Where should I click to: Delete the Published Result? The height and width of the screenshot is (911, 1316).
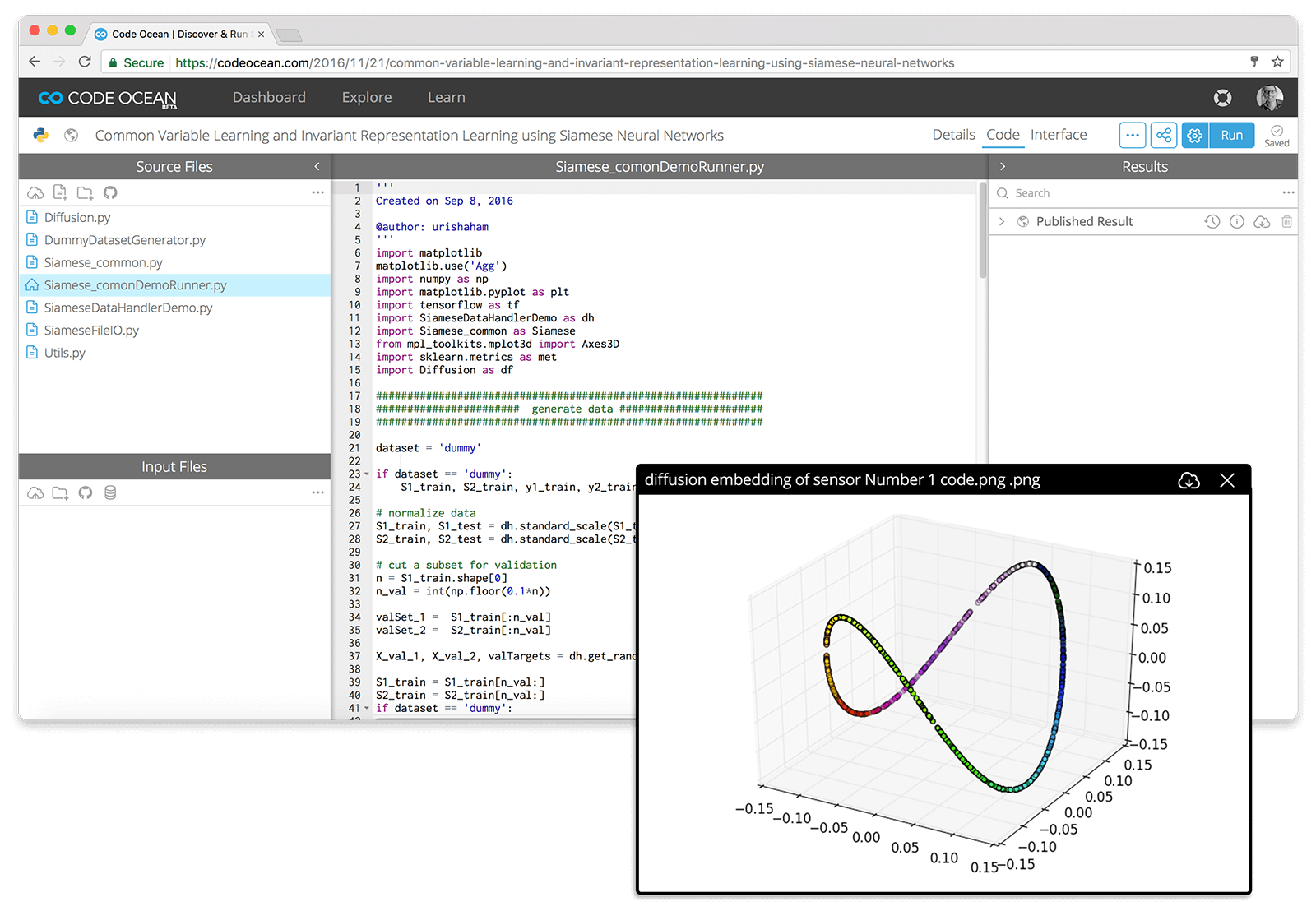1286,221
